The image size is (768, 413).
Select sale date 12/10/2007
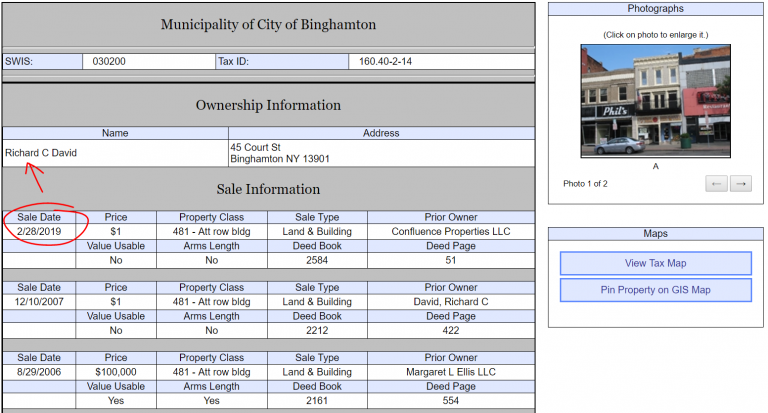click(39, 302)
